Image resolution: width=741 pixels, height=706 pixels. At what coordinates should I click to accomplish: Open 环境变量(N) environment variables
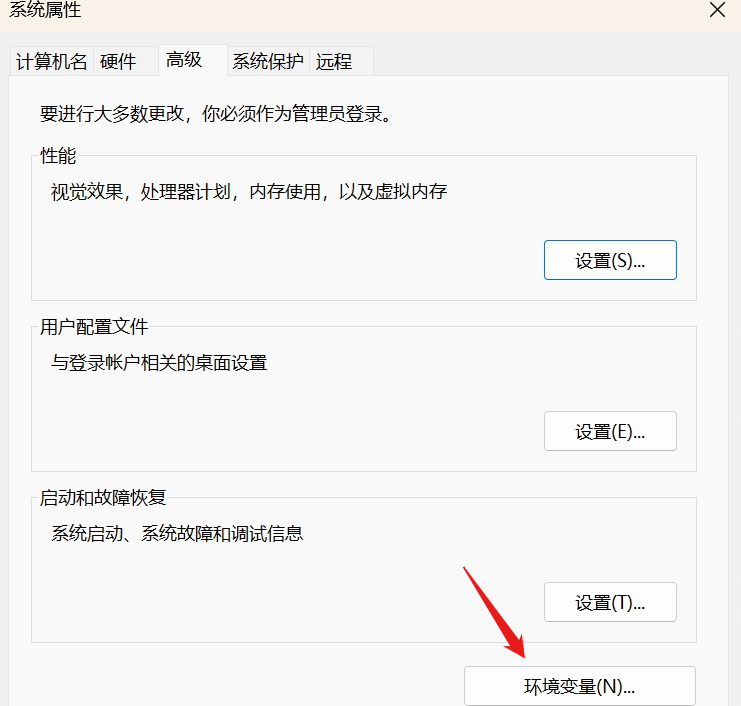click(579, 686)
